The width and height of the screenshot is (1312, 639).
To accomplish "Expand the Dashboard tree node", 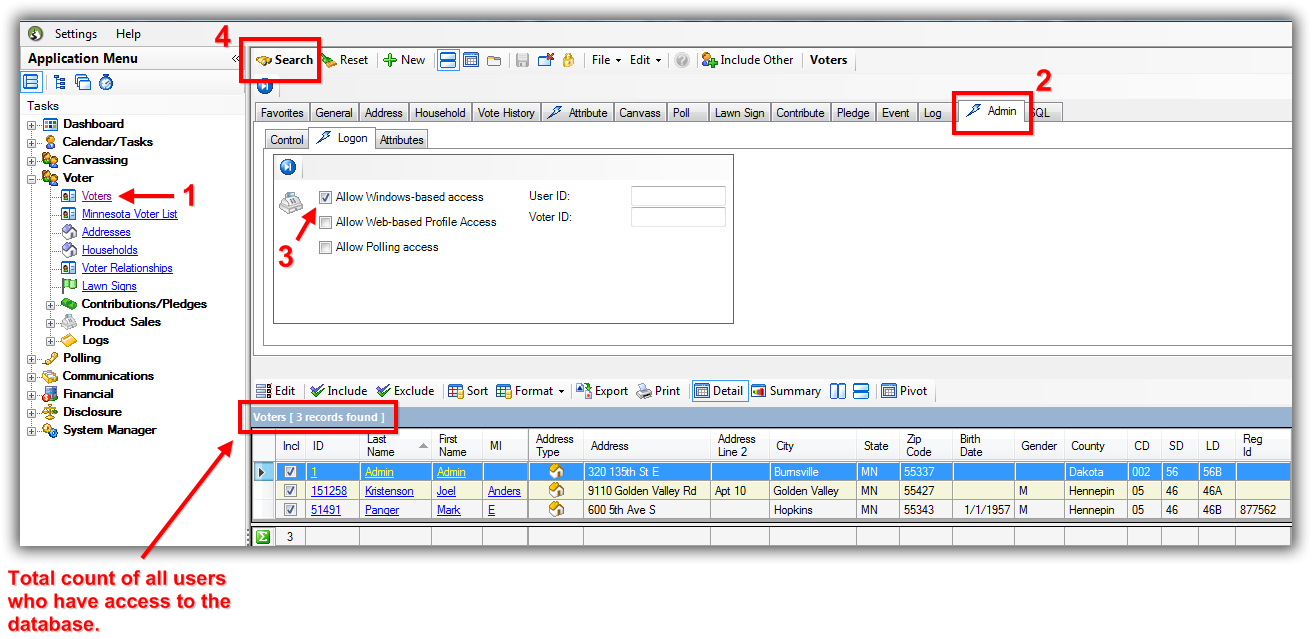I will tap(32, 125).
